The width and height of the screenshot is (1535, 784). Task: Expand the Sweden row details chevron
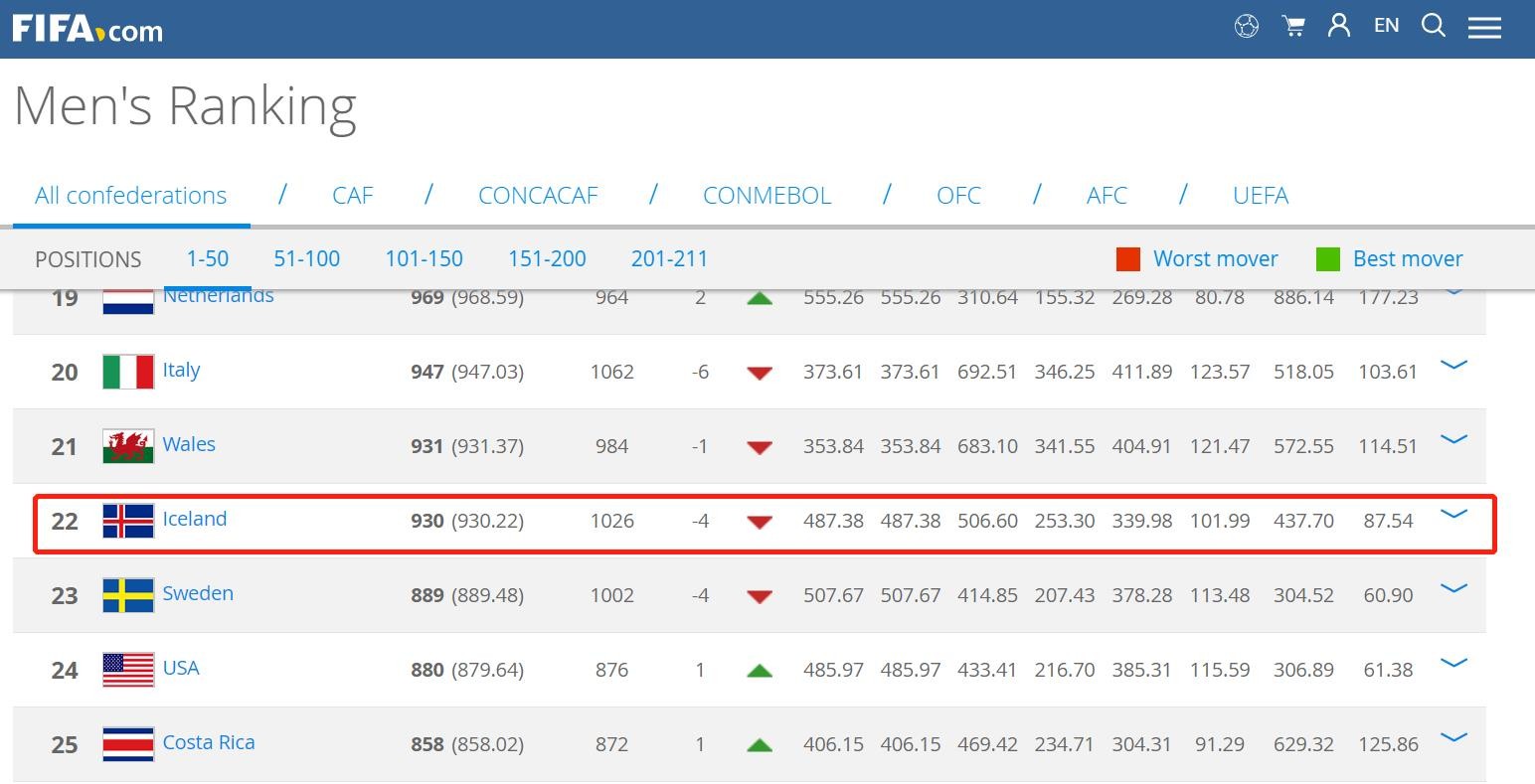point(1454,588)
